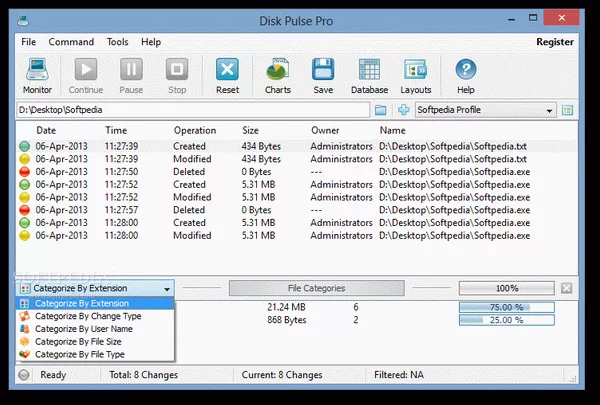Click the Pause toolbar icon

[131, 76]
